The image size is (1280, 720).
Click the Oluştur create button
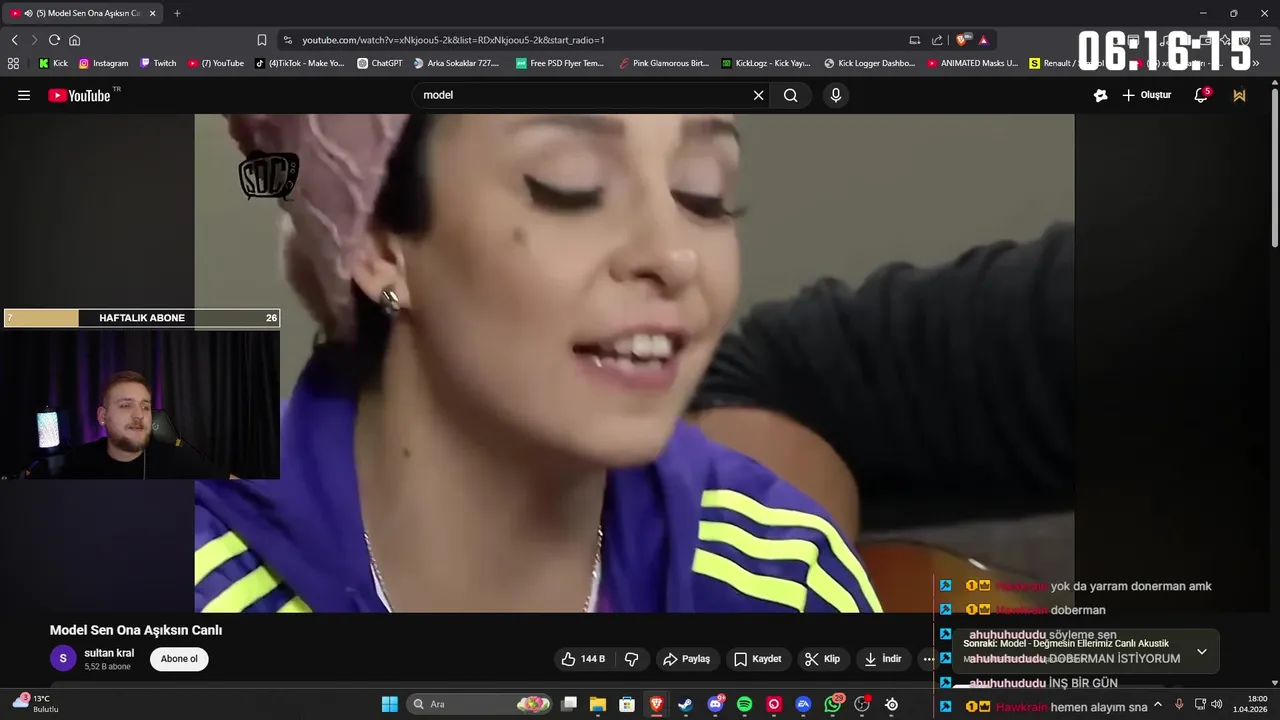pos(1147,95)
